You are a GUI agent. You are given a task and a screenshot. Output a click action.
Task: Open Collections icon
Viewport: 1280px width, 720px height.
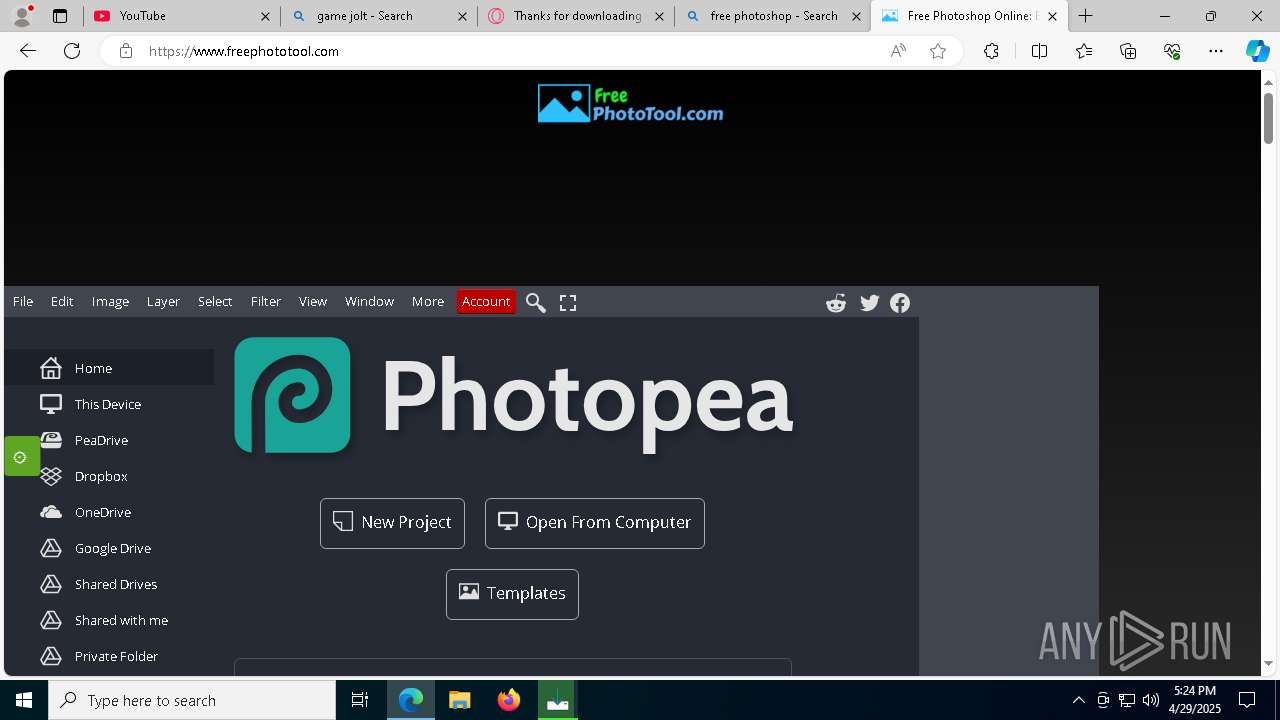click(x=1128, y=51)
